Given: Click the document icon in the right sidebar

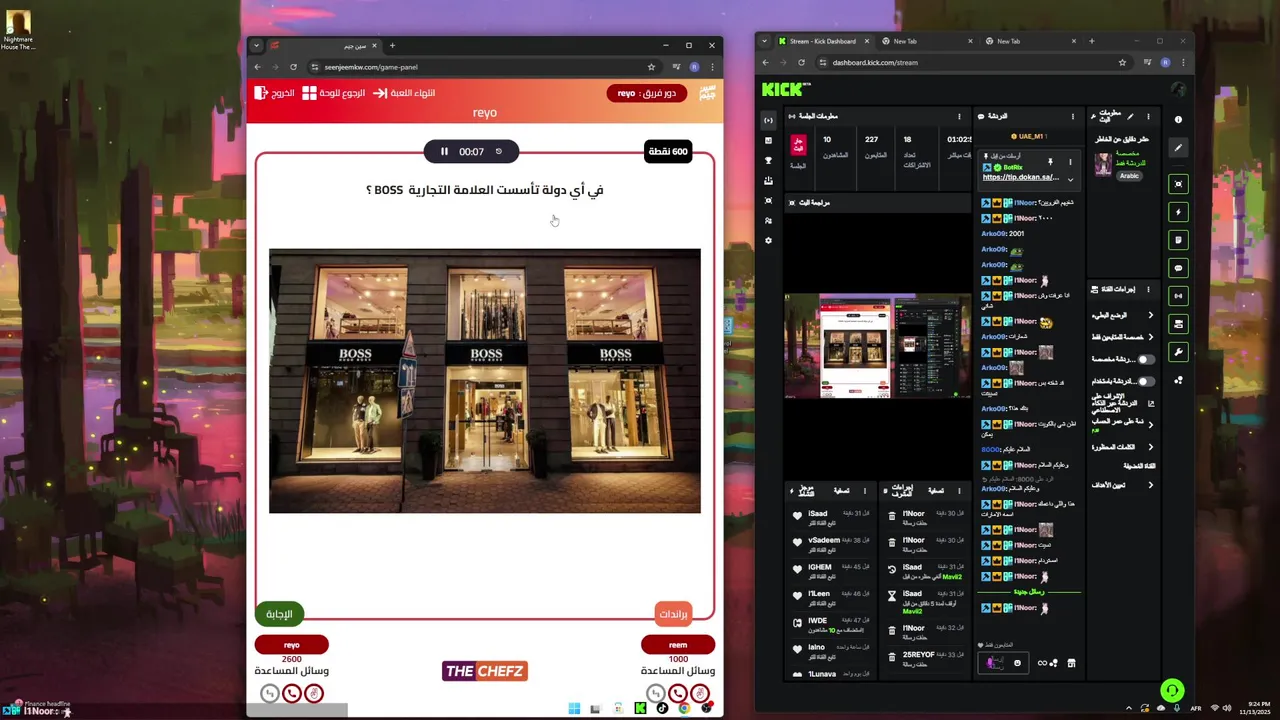Looking at the screenshot, I should pyautogui.click(x=1178, y=240).
